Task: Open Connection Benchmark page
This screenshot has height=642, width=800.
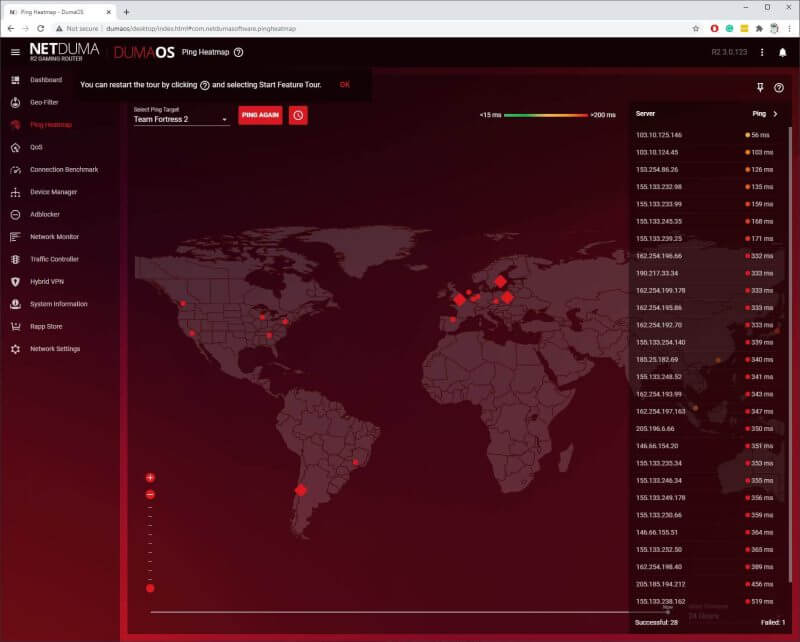Action: tap(64, 170)
